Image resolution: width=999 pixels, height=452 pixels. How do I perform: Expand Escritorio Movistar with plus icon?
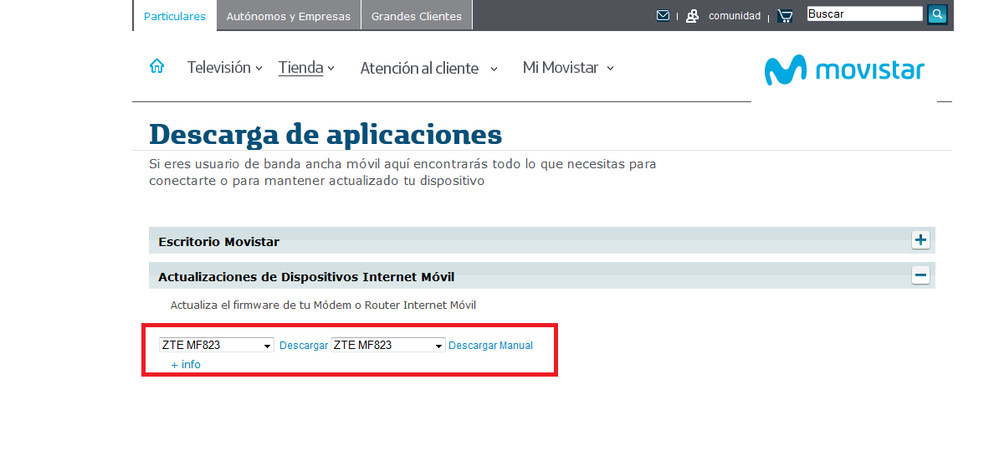920,240
